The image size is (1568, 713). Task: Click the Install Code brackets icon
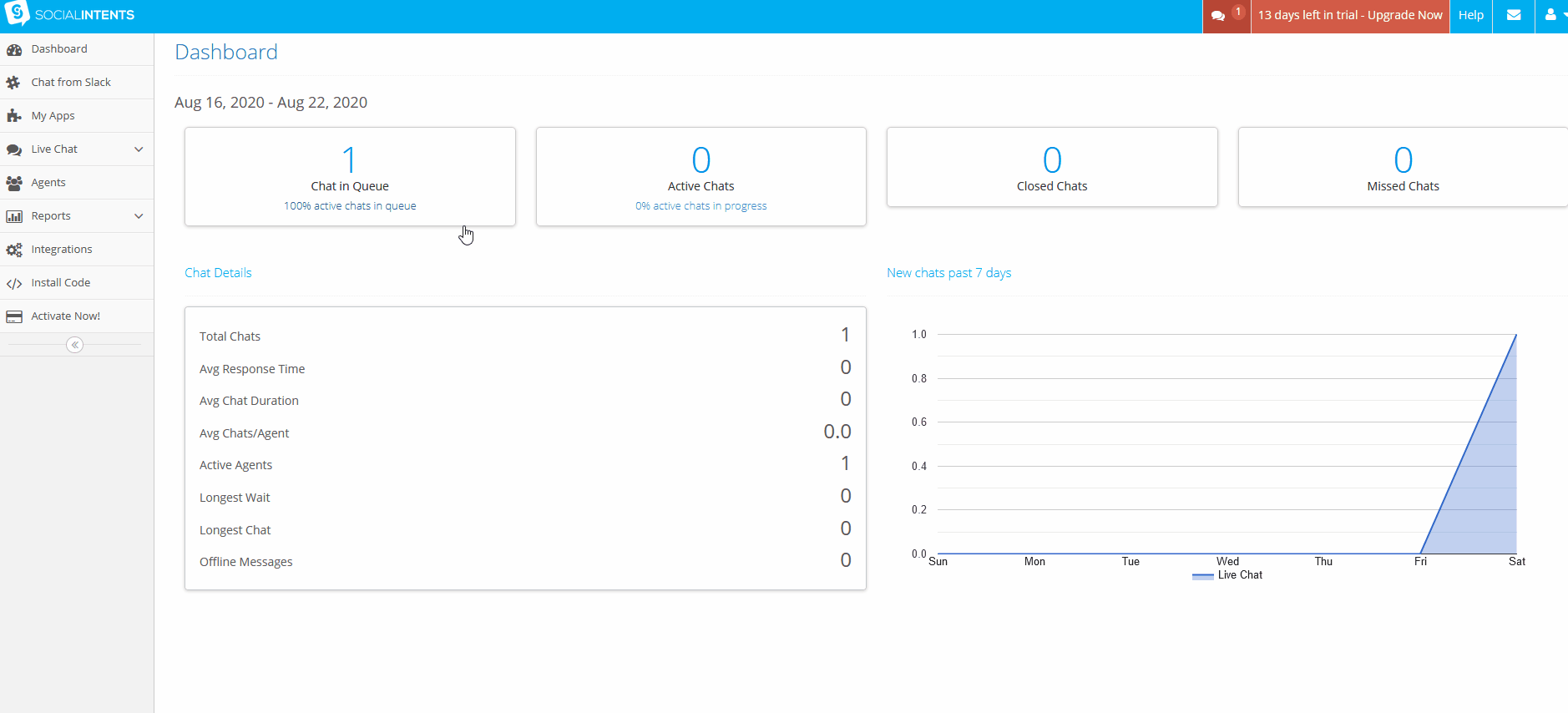tap(14, 283)
